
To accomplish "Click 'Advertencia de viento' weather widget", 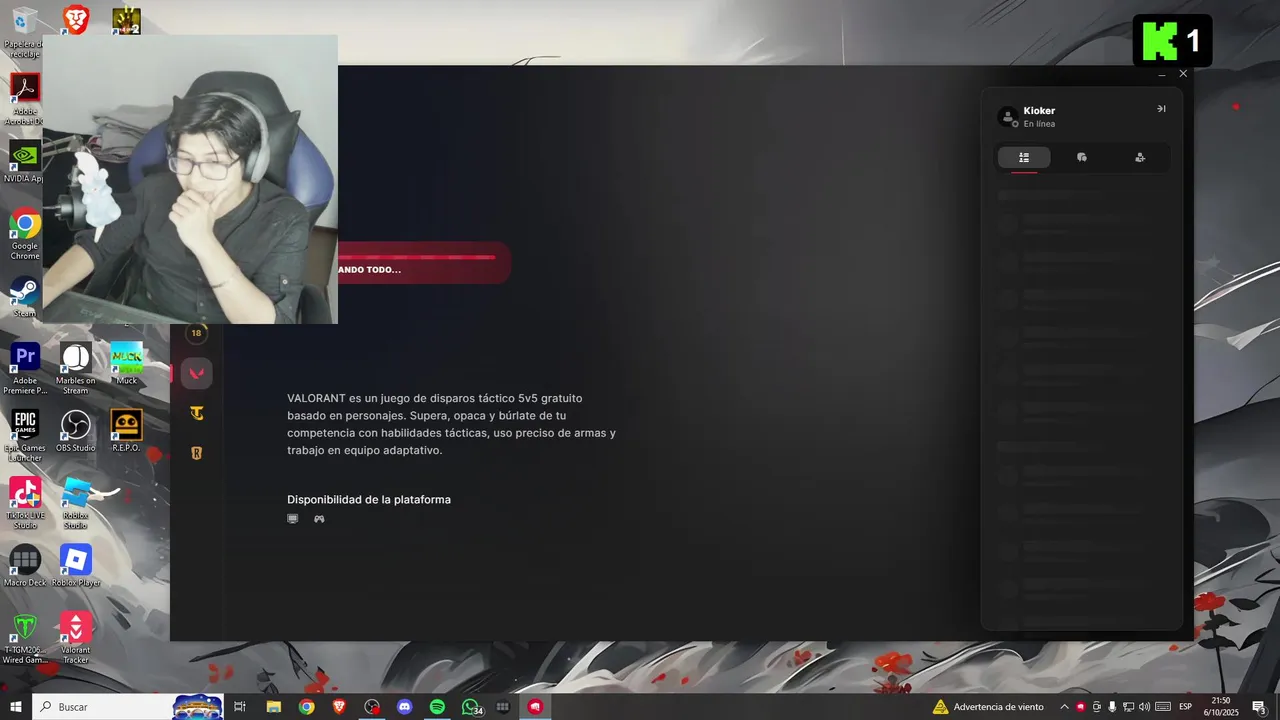I will [x=988, y=707].
